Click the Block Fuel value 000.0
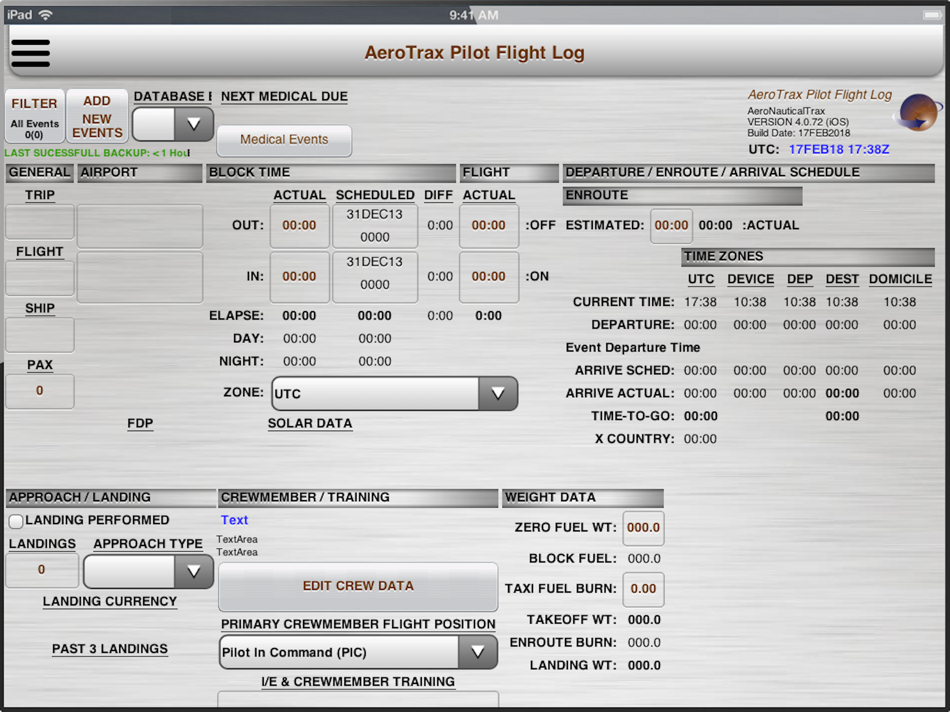Image resolution: width=950 pixels, height=712 pixels. click(644, 559)
